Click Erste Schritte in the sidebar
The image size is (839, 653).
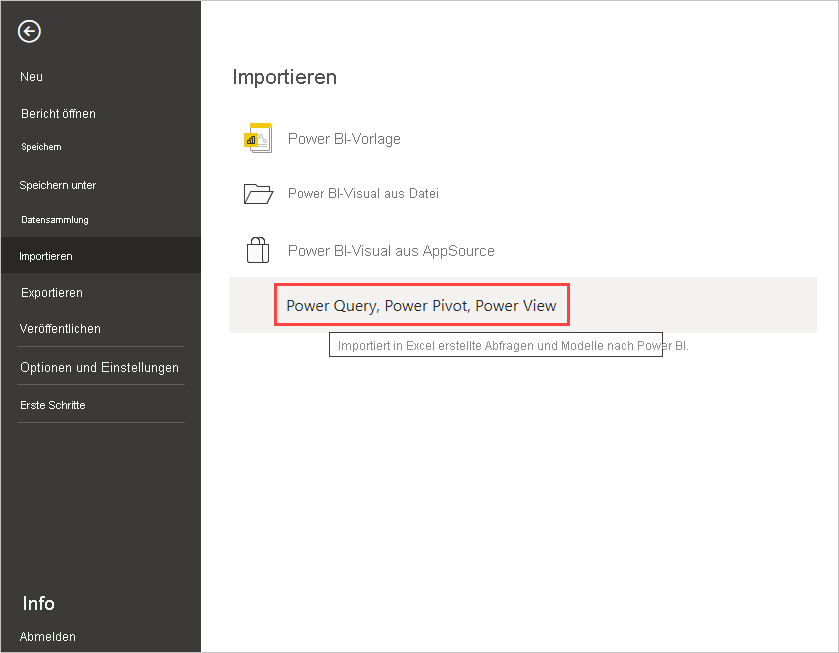click(x=51, y=404)
